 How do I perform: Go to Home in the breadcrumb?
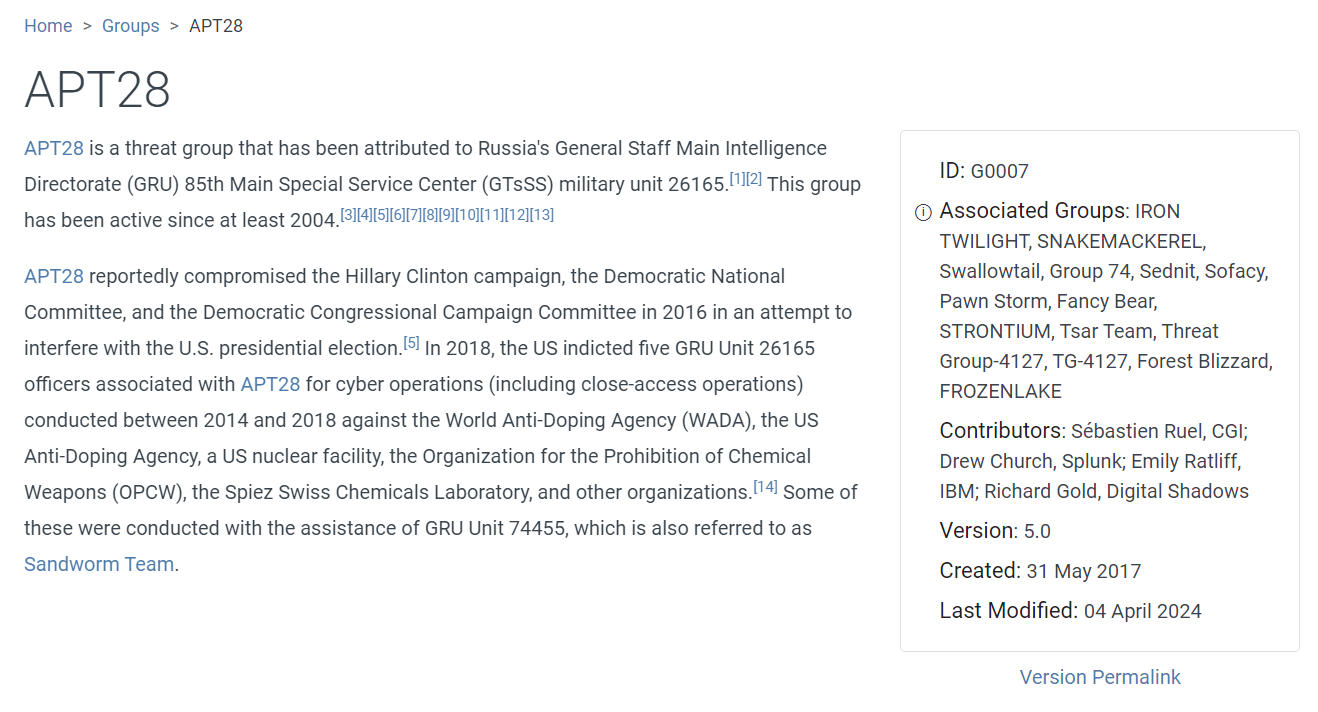tap(48, 26)
